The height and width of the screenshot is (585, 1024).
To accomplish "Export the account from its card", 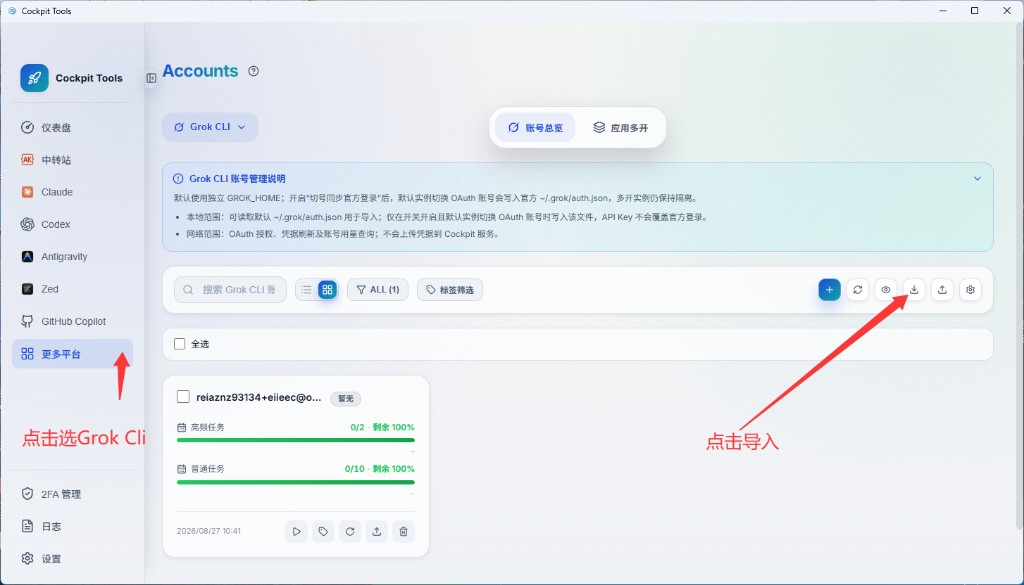I will 377,531.
